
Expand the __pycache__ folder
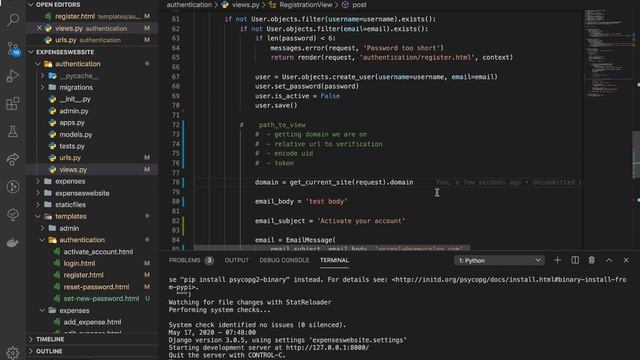point(42,76)
